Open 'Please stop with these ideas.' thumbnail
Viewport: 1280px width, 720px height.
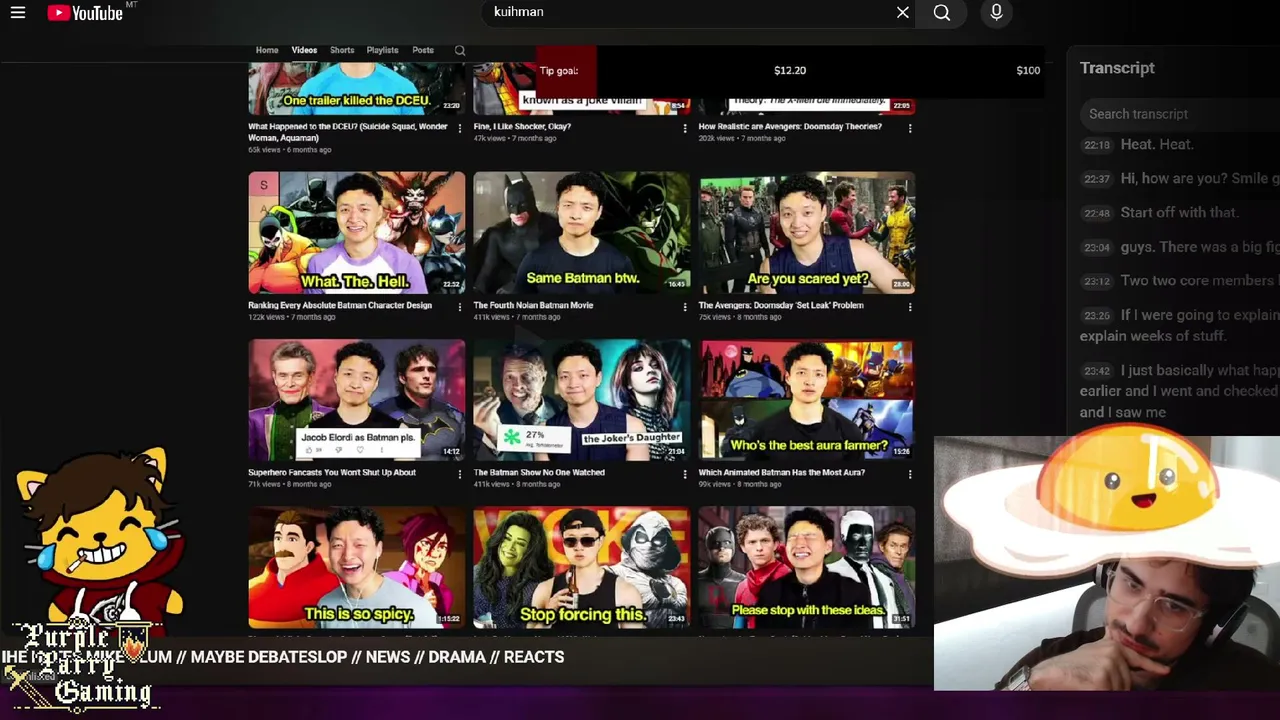tap(807, 567)
